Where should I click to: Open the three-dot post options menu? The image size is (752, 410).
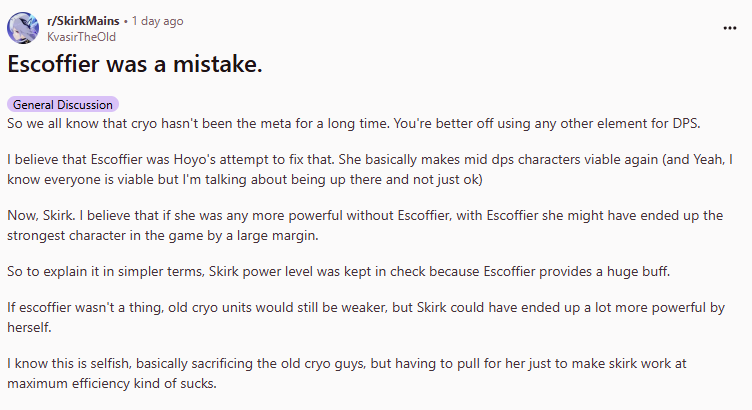pos(729,28)
